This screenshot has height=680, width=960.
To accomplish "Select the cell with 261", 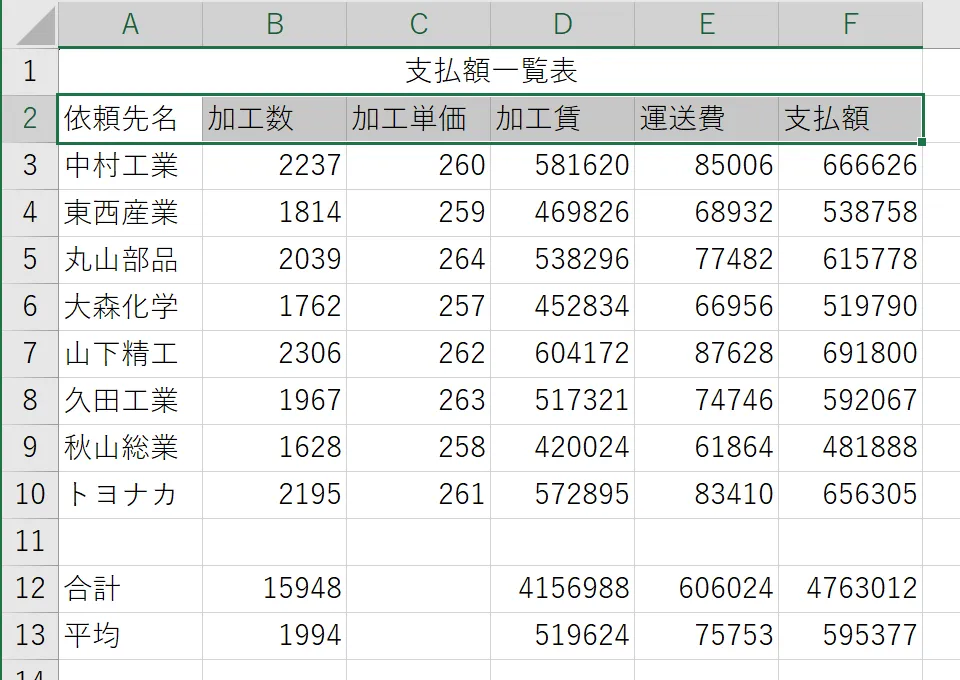I will coord(418,495).
